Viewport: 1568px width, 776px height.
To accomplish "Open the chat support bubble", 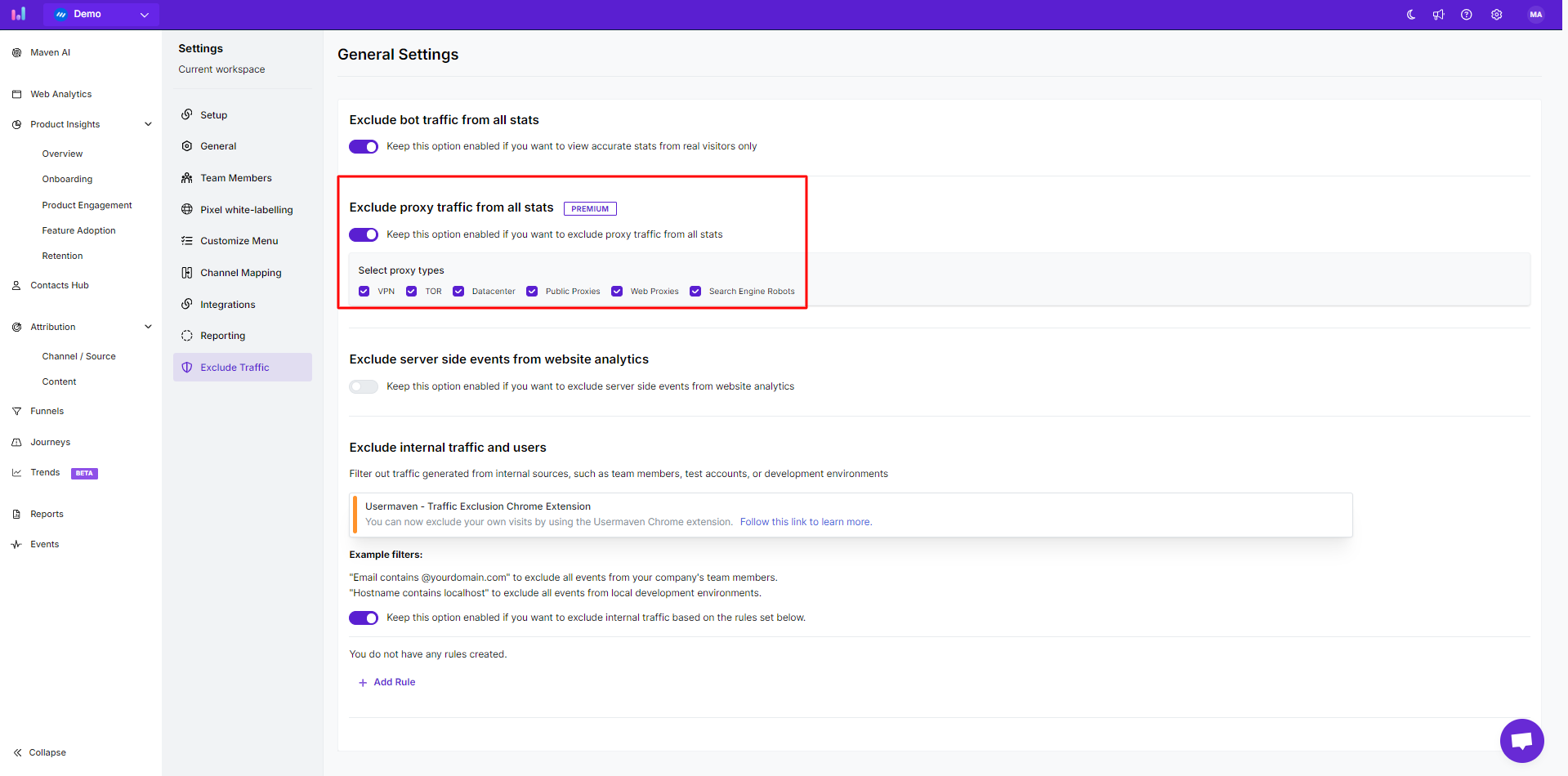I will pyautogui.click(x=1521, y=740).
